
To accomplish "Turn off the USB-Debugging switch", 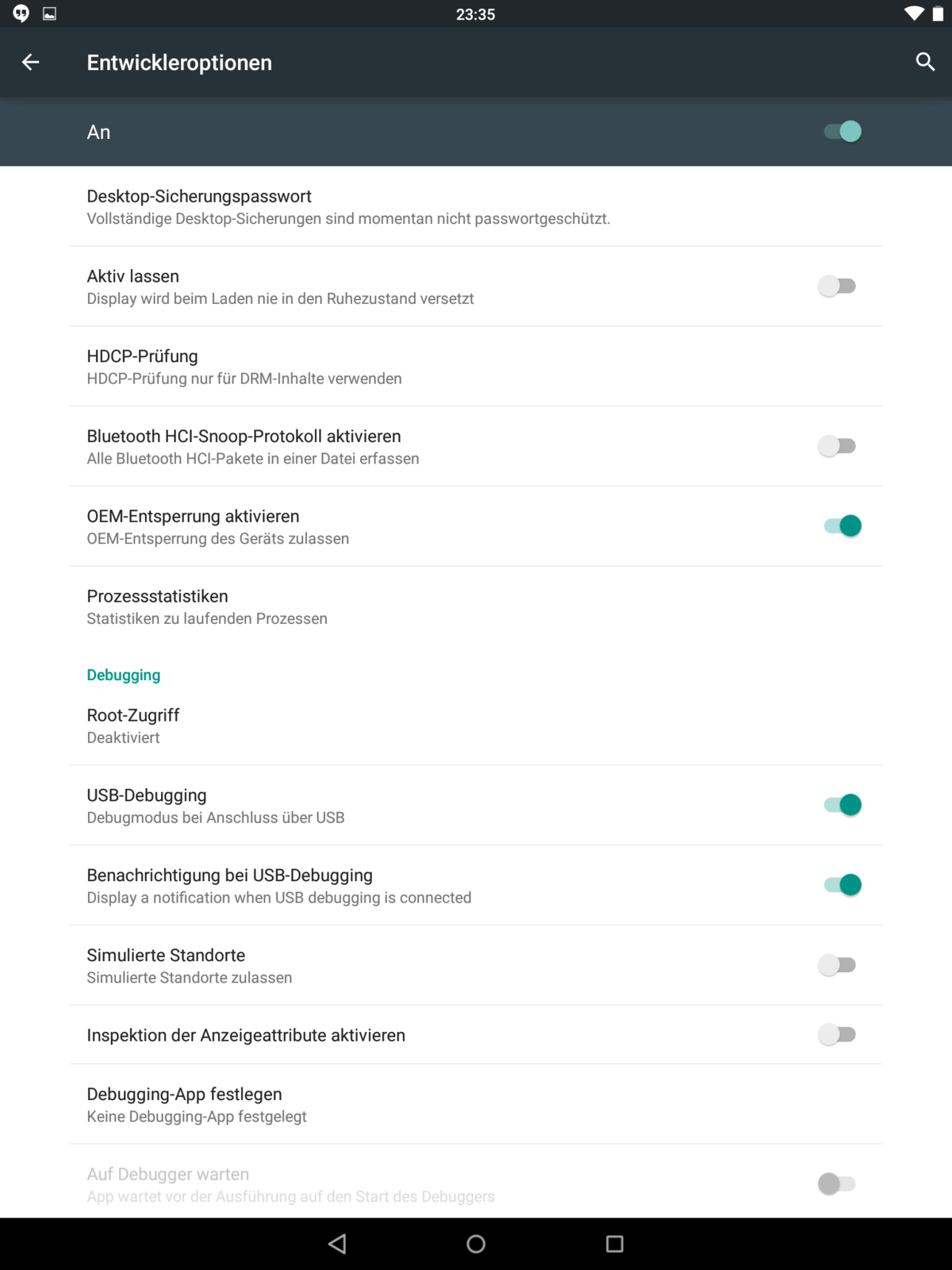I will (x=843, y=805).
